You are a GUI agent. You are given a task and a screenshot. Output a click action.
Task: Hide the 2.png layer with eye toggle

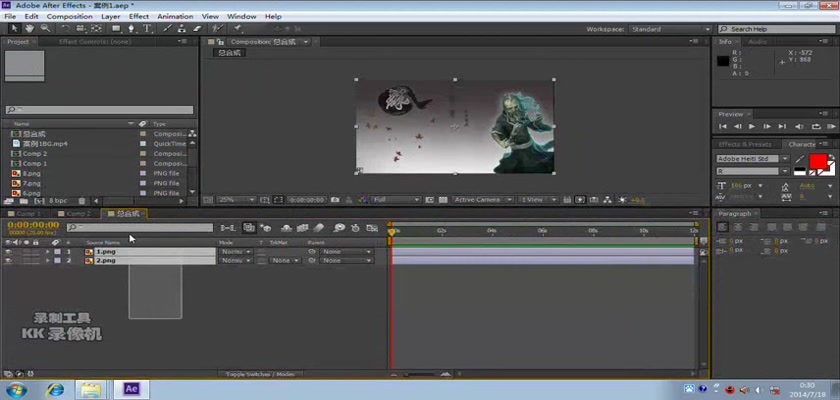coord(8,261)
